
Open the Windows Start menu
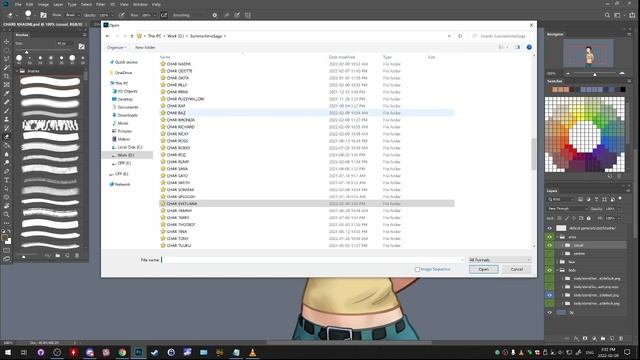[8, 352]
